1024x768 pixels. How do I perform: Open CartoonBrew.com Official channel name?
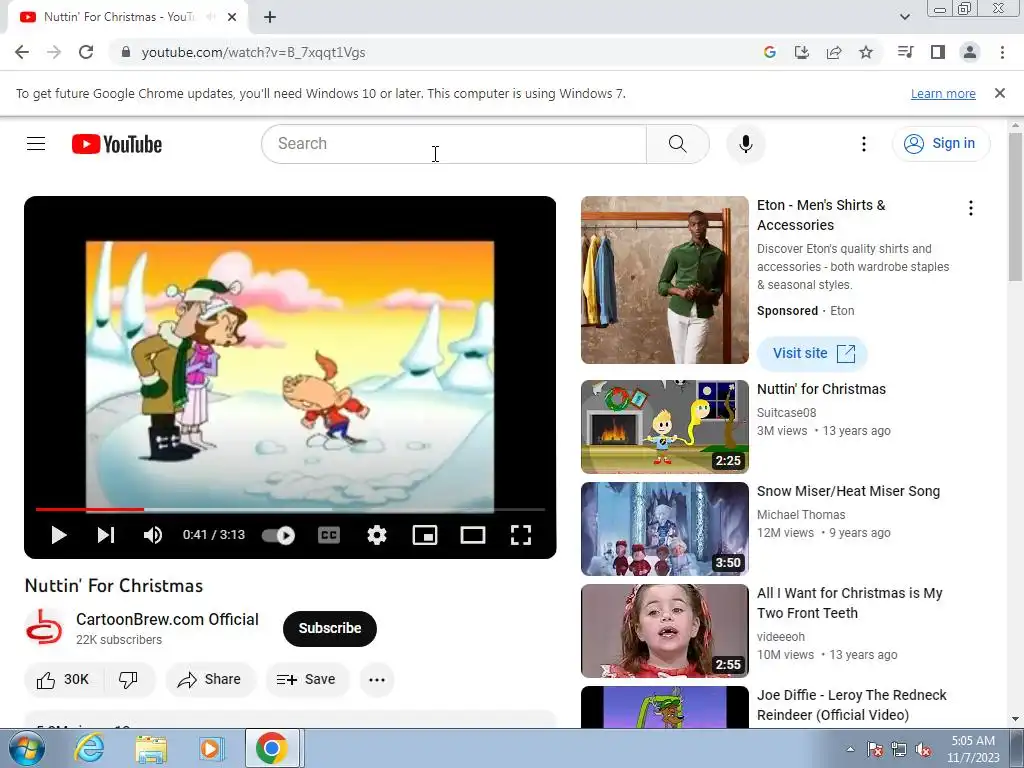pyautogui.click(x=167, y=619)
